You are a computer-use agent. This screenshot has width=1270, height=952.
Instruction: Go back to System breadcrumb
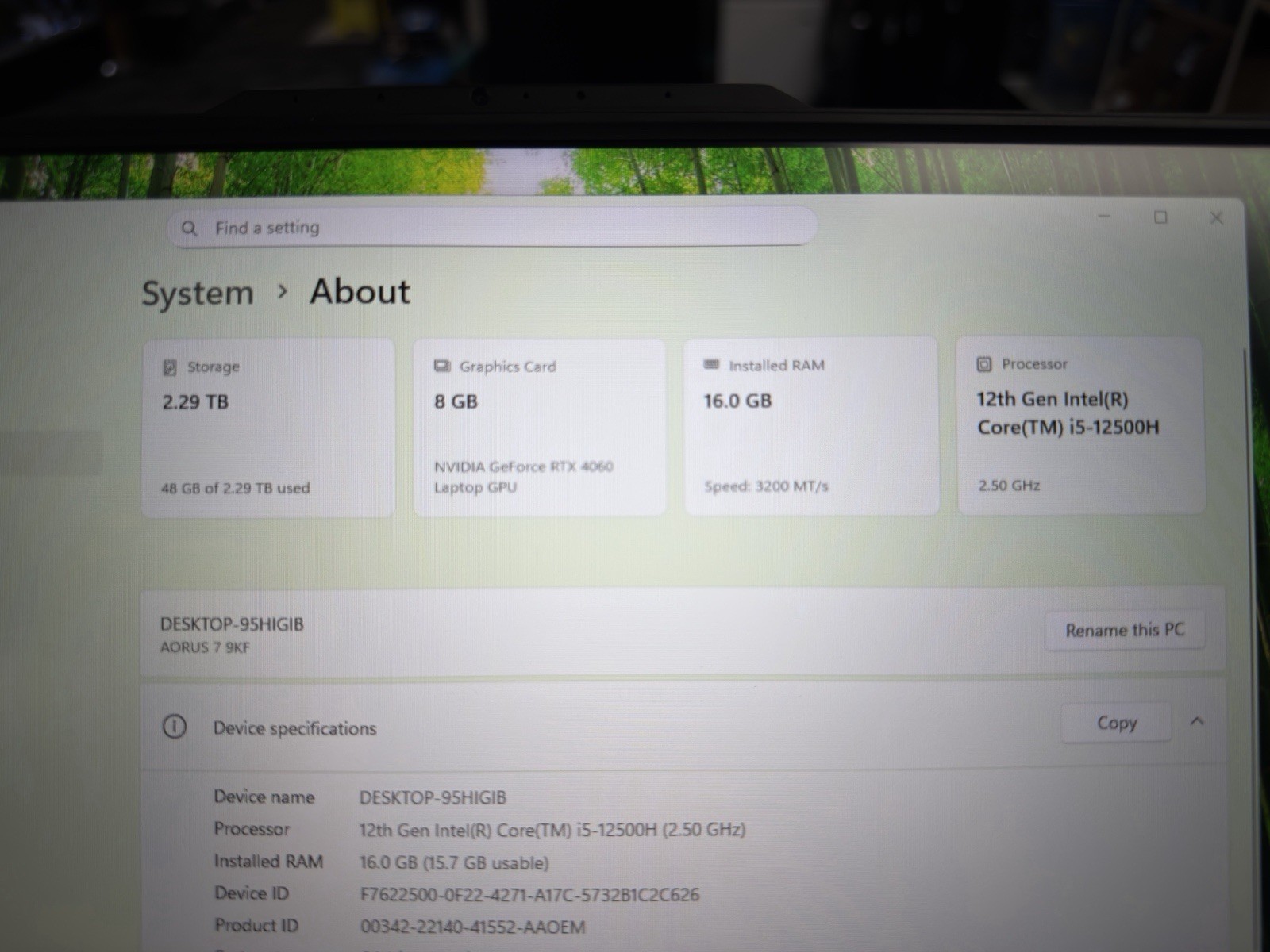[198, 294]
